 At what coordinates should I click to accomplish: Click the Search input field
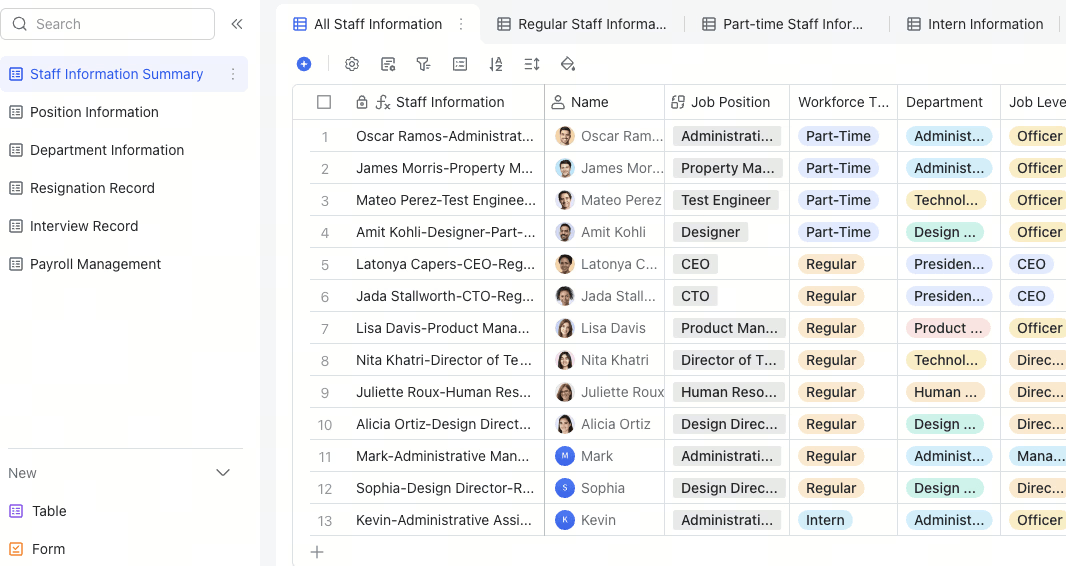107,24
